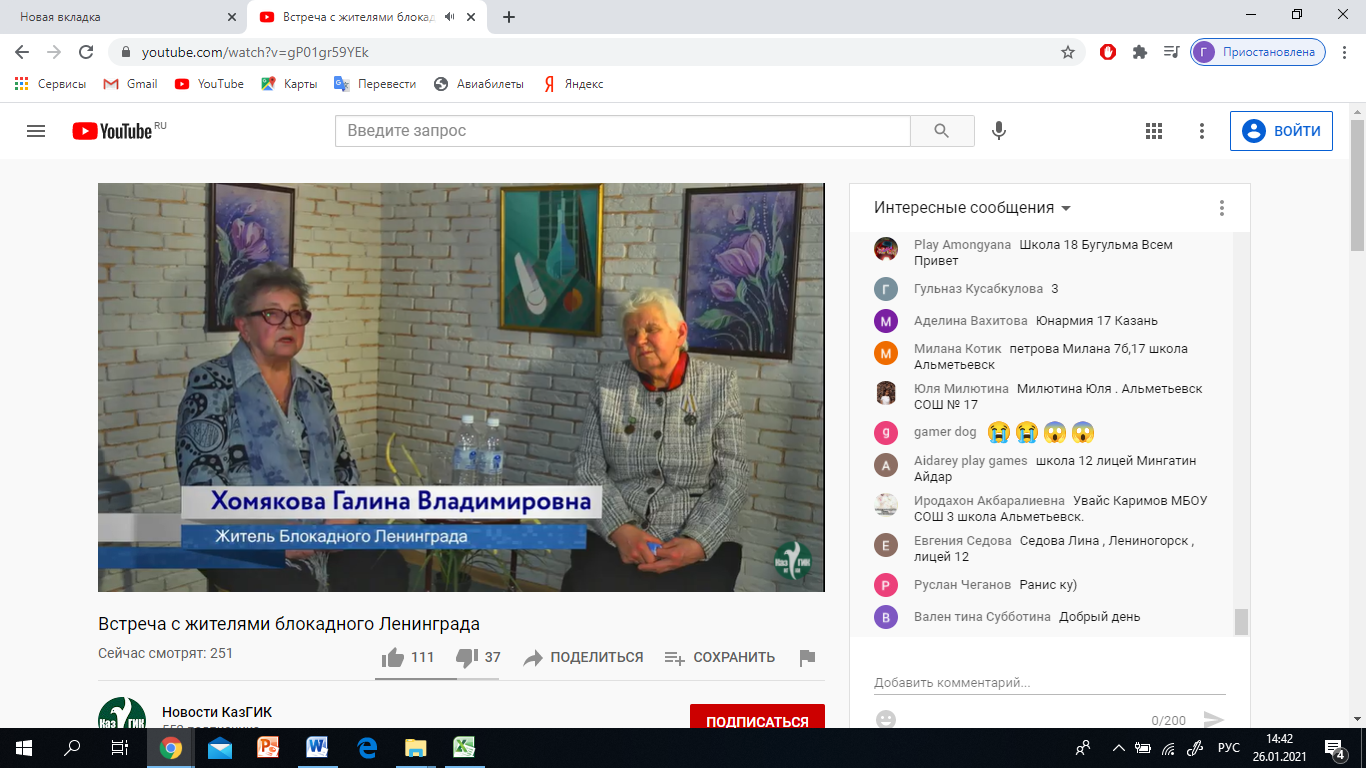The image size is (1366, 768).
Task: Focus the Введите запрос search field
Action: click(622, 131)
